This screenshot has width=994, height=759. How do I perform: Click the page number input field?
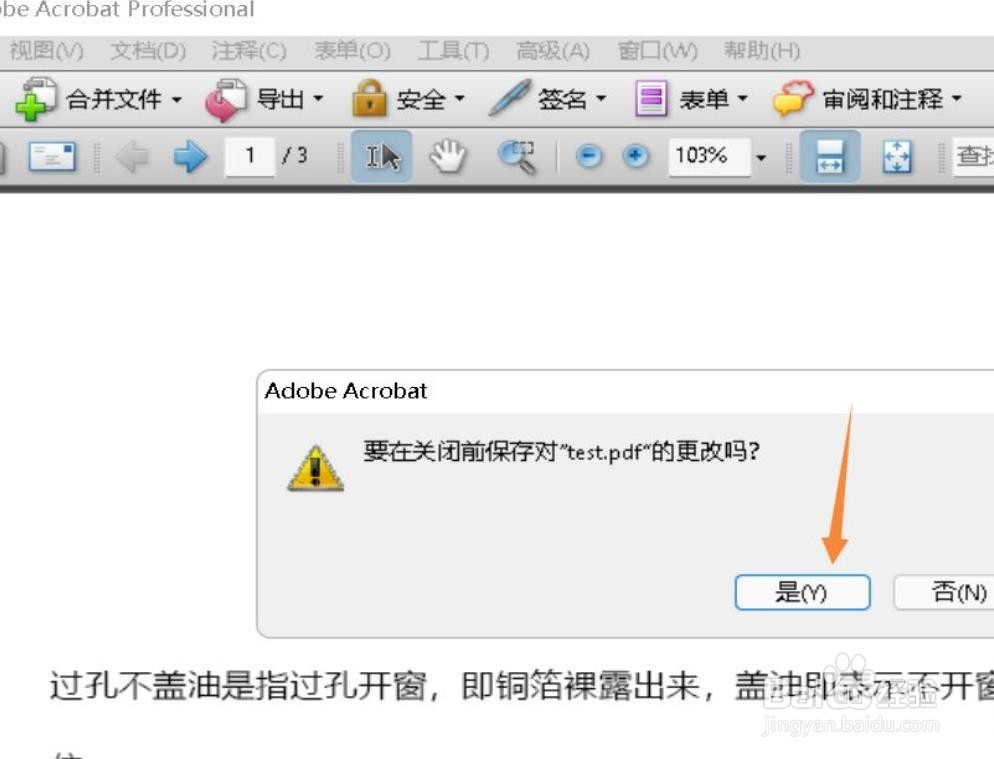[251, 156]
